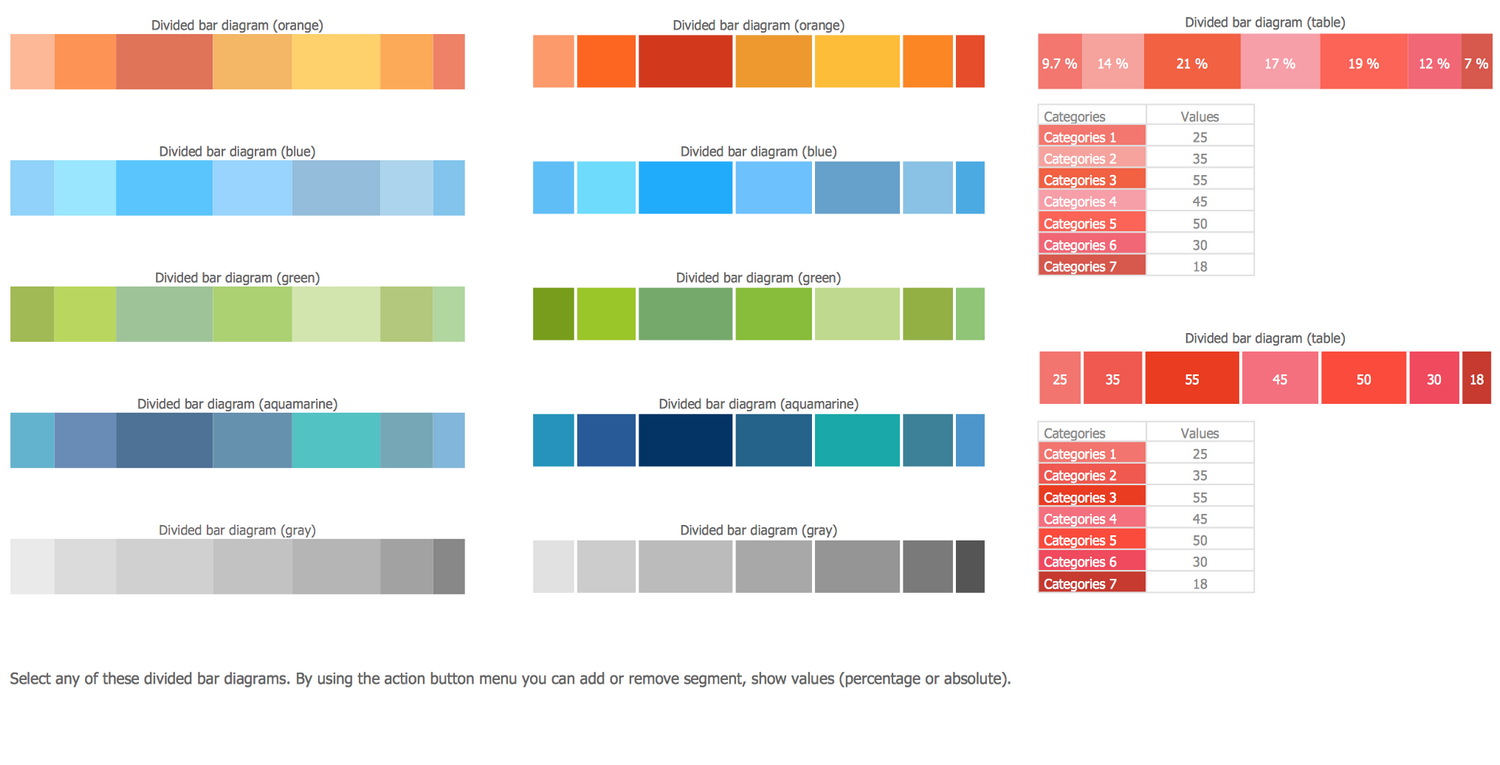Image resolution: width=1500 pixels, height=765 pixels.
Task: Select the dark navy segment in the right aquamarine bar
Action: pos(685,440)
